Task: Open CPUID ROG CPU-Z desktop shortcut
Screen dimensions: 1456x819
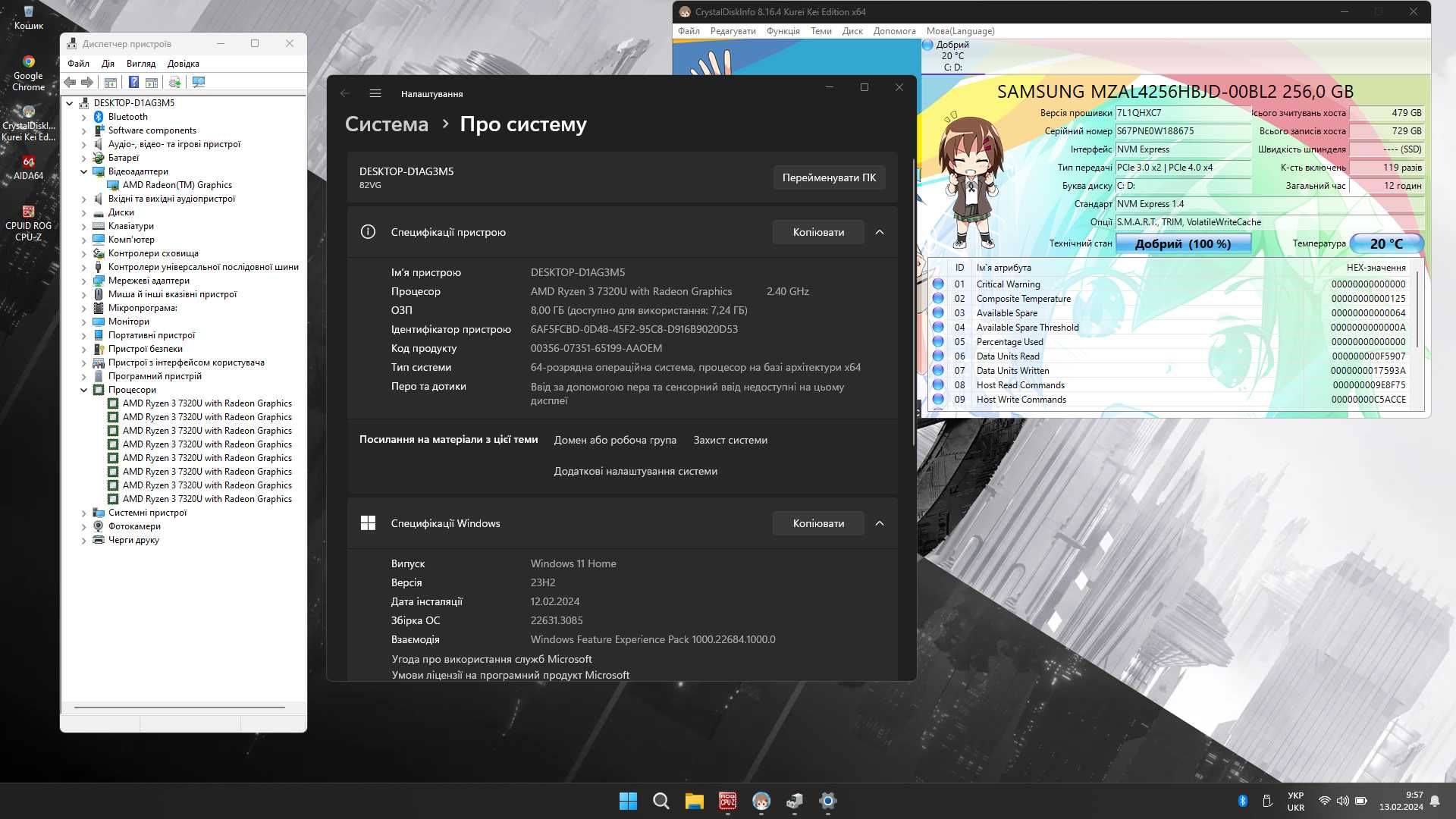Action: (x=28, y=223)
